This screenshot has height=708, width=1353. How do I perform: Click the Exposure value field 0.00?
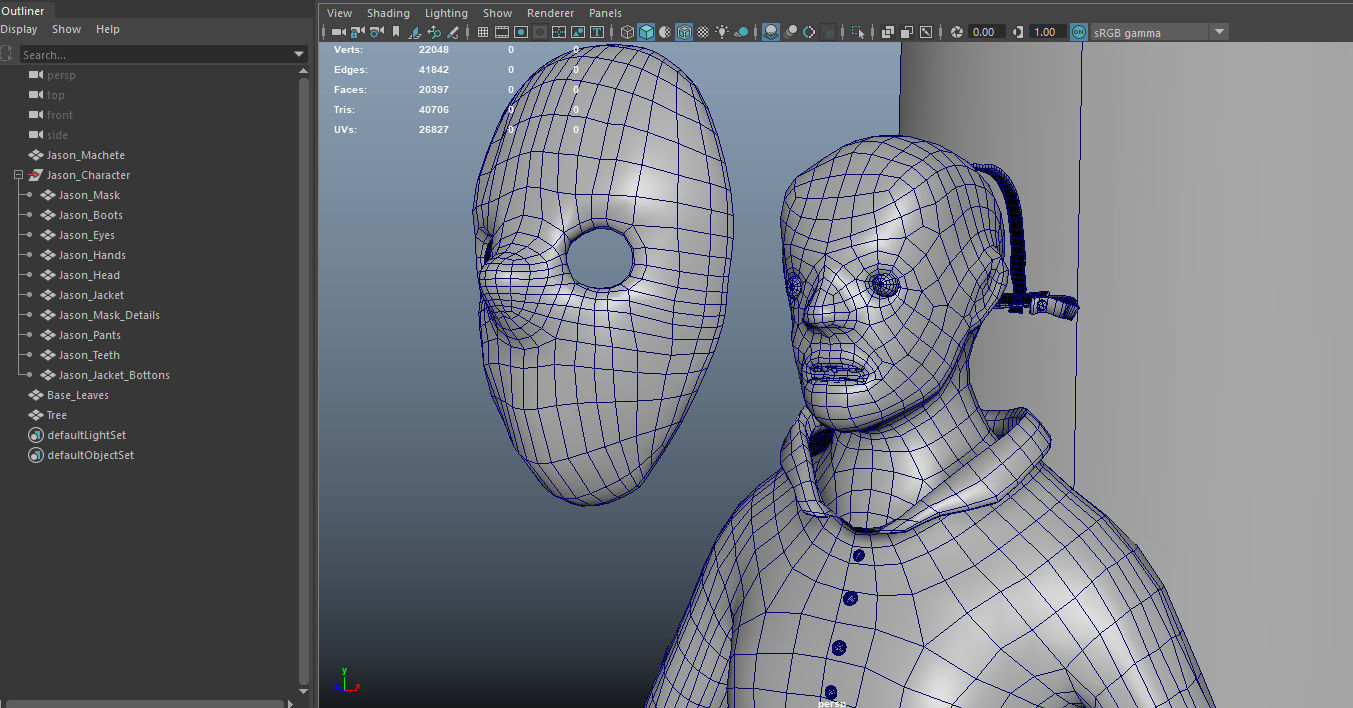987,32
